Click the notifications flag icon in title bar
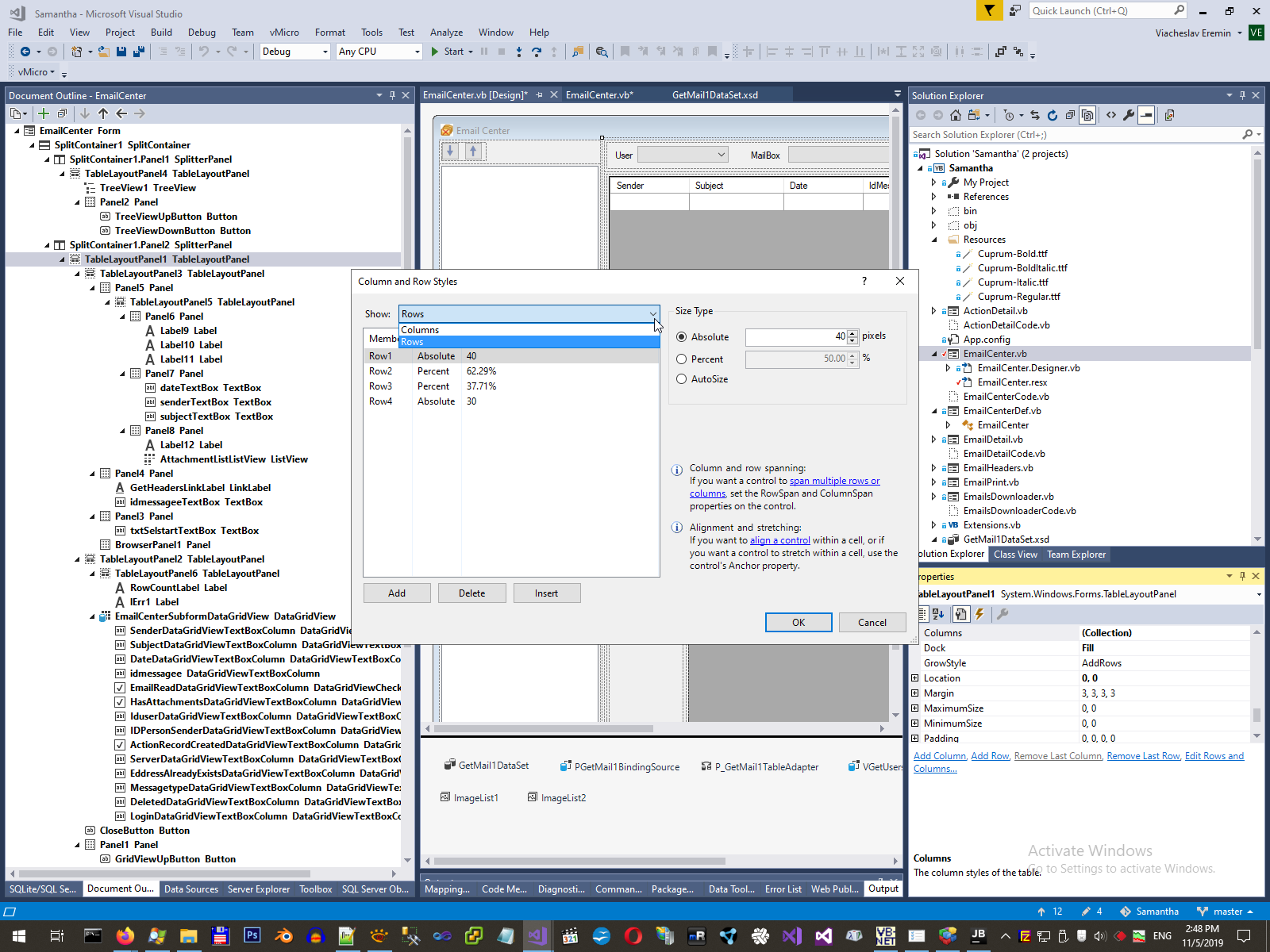Image resolution: width=1270 pixels, height=952 pixels. (989, 10)
